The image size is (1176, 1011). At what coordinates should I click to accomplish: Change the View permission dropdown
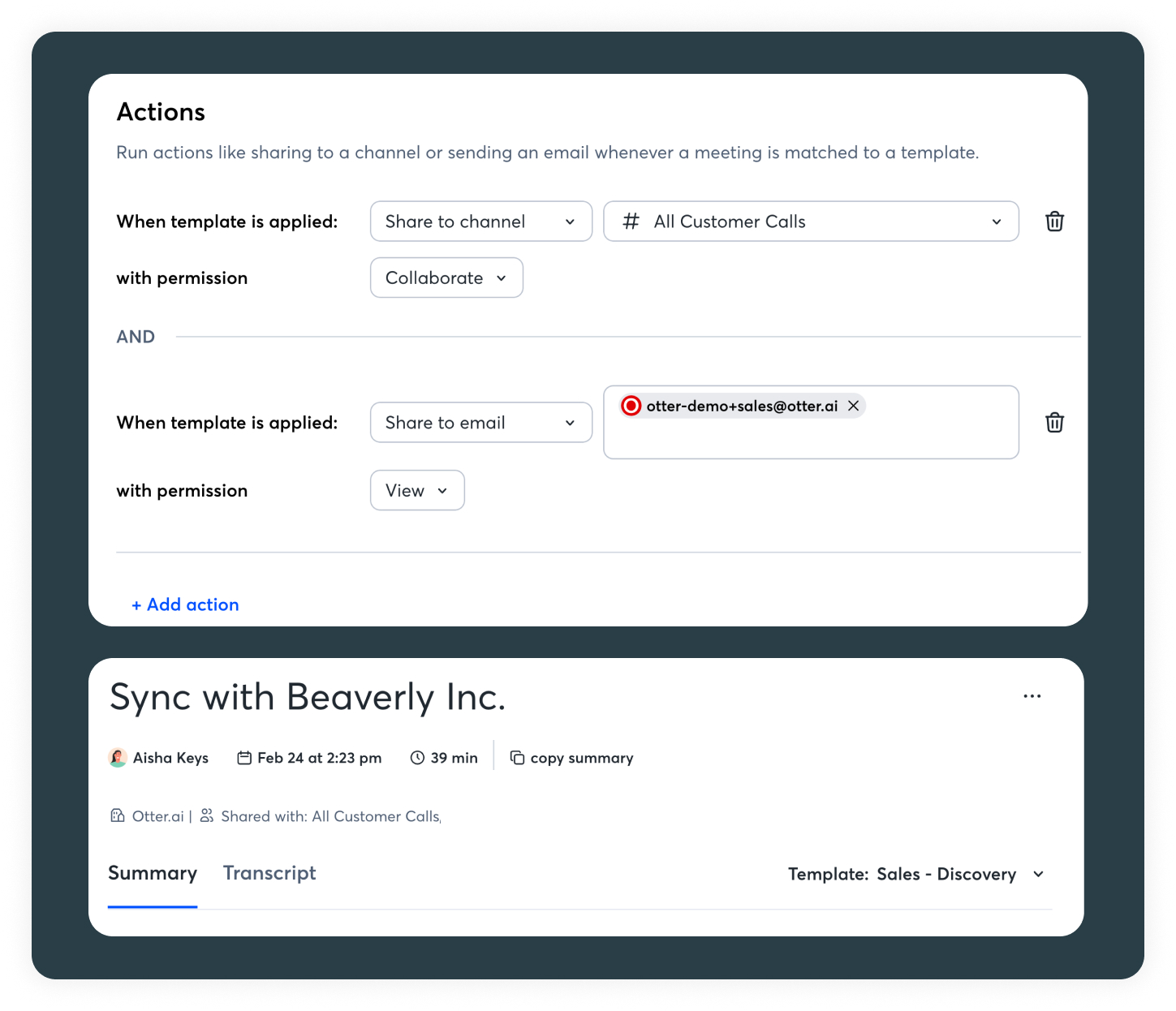[x=417, y=491]
